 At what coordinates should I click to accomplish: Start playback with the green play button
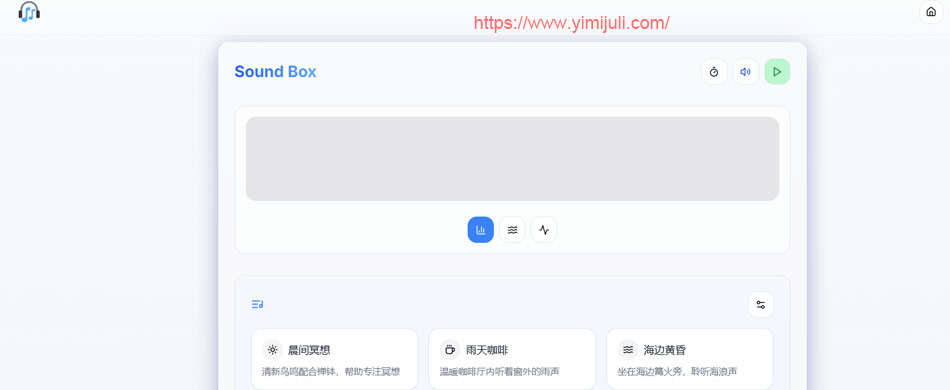click(x=777, y=71)
